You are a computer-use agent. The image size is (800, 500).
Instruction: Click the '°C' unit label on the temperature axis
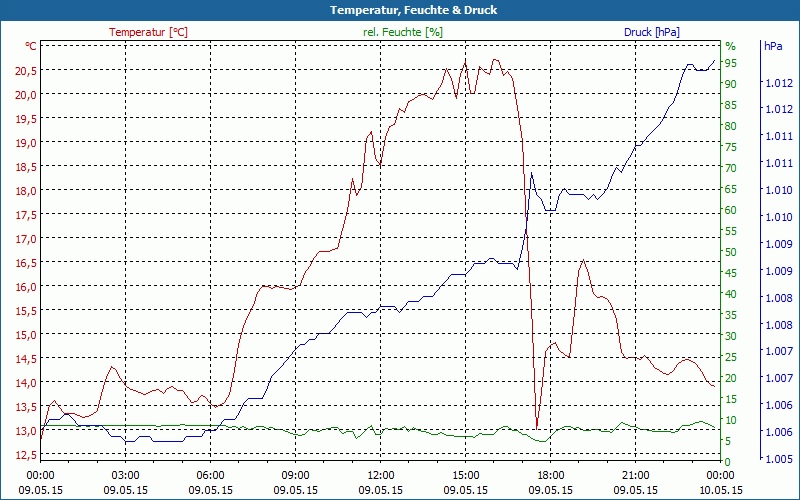click(31, 46)
